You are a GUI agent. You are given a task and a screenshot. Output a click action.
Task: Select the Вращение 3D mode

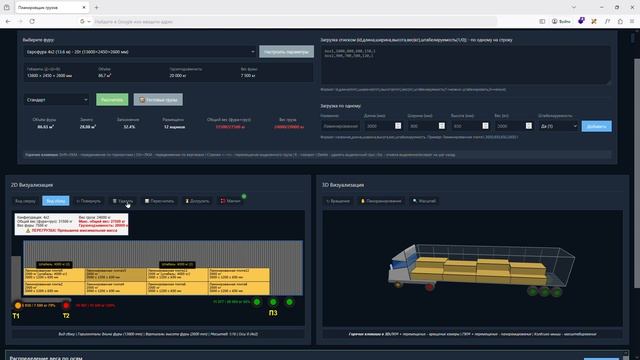[x=338, y=201]
